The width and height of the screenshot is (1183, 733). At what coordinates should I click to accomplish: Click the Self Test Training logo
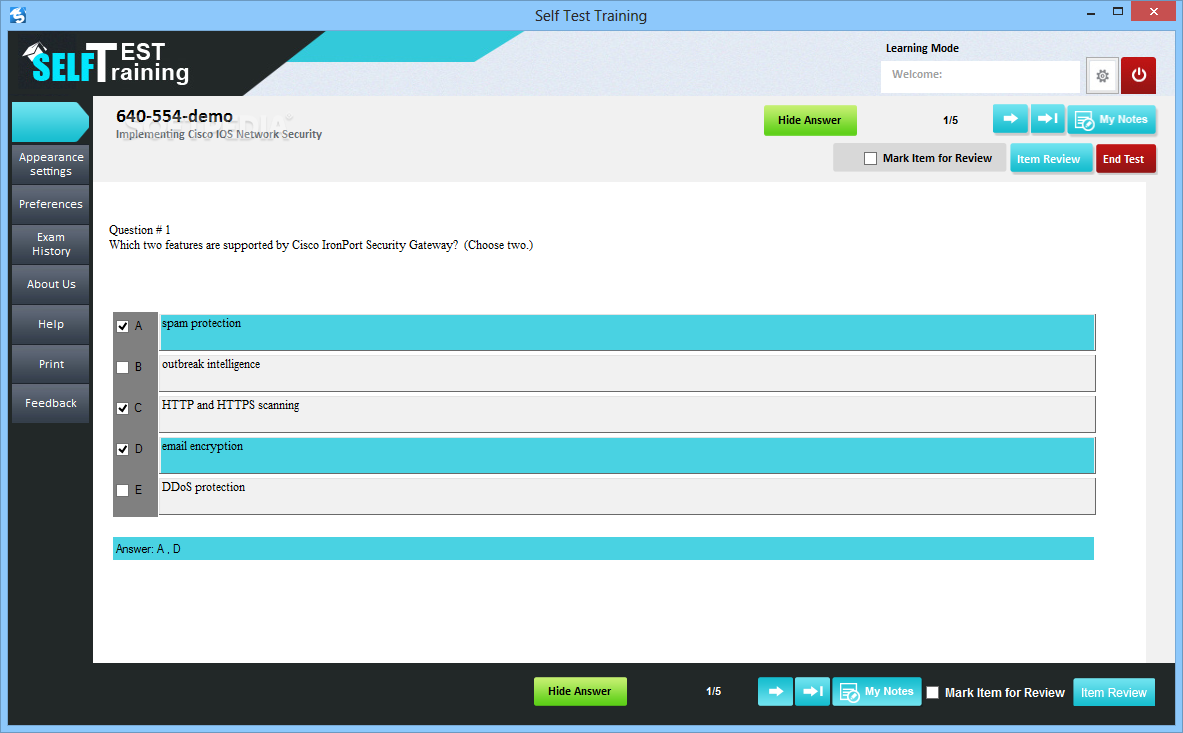coord(106,63)
